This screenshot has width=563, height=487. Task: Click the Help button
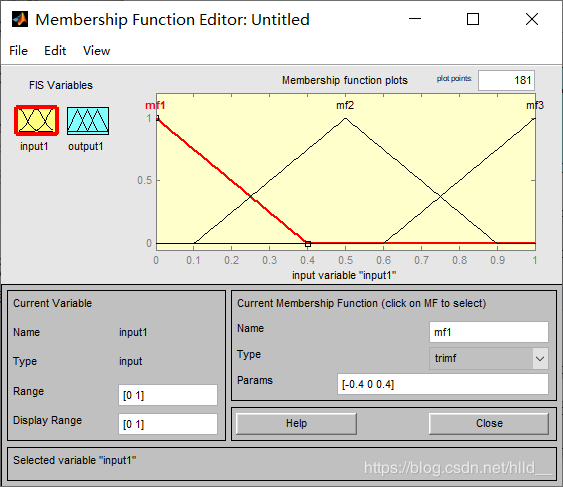[296, 423]
